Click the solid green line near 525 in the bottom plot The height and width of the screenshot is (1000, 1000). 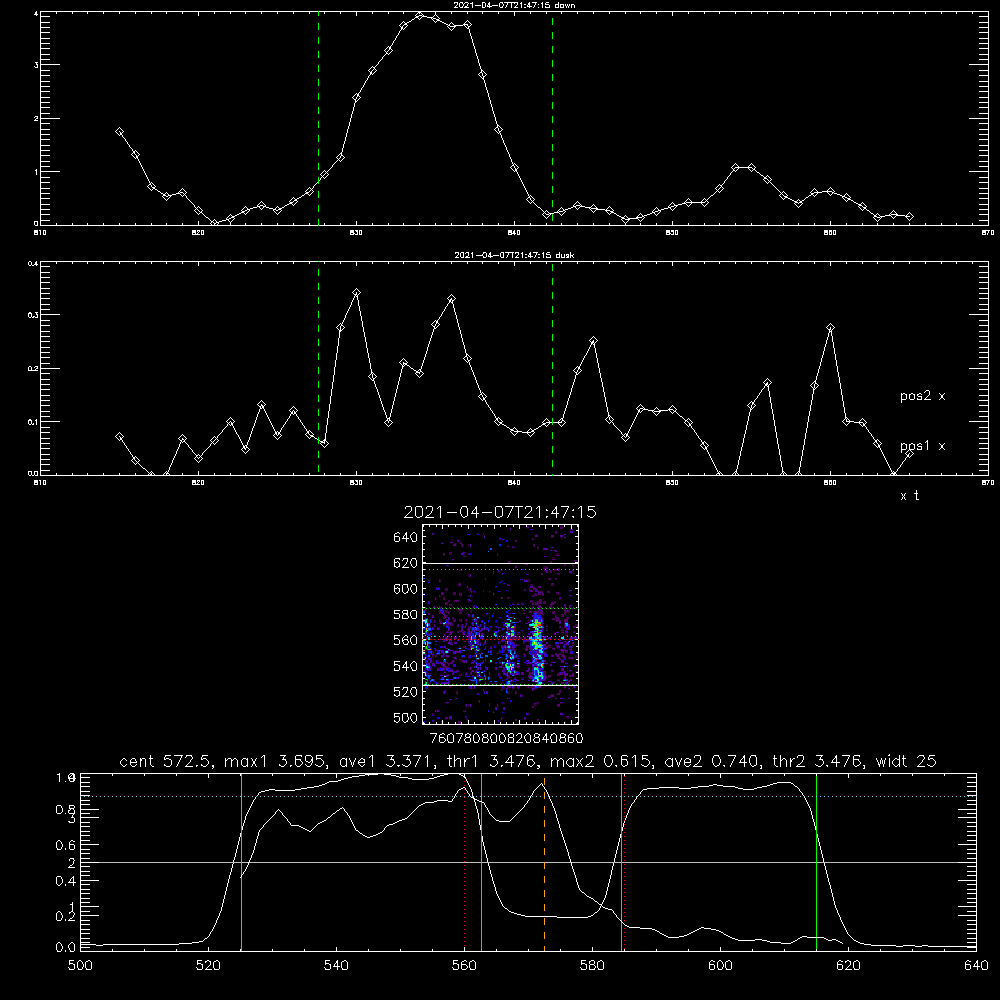coord(241,862)
